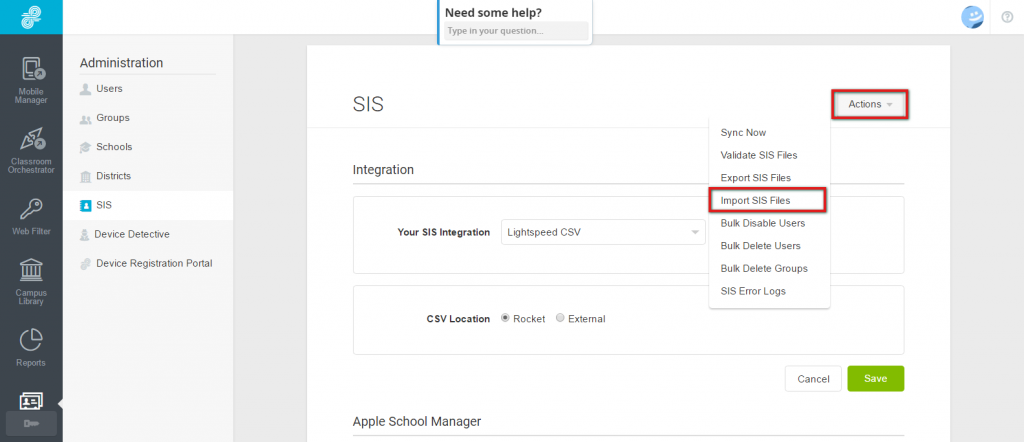This screenshot has width=1024, height=442.
Task: Click the help question input field
Action: [x=516, y=31]
